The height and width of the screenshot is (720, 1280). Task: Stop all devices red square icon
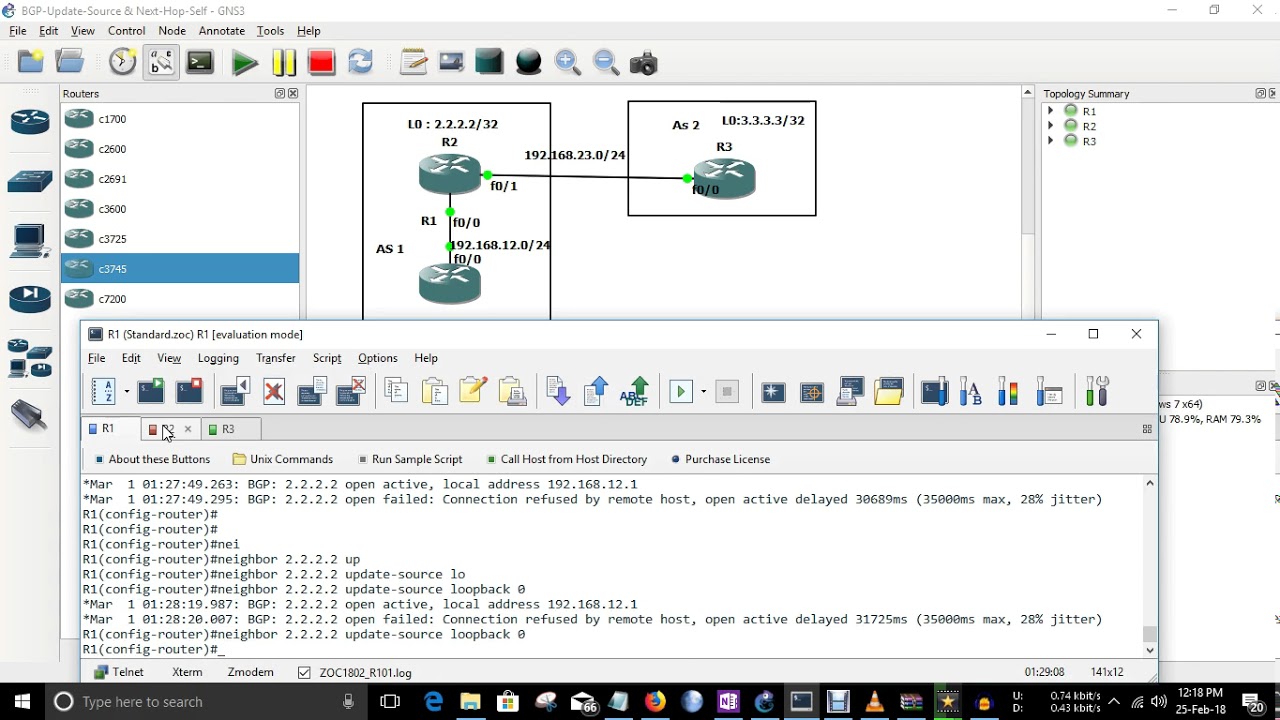pyautogui.click(x=321, y=63)
